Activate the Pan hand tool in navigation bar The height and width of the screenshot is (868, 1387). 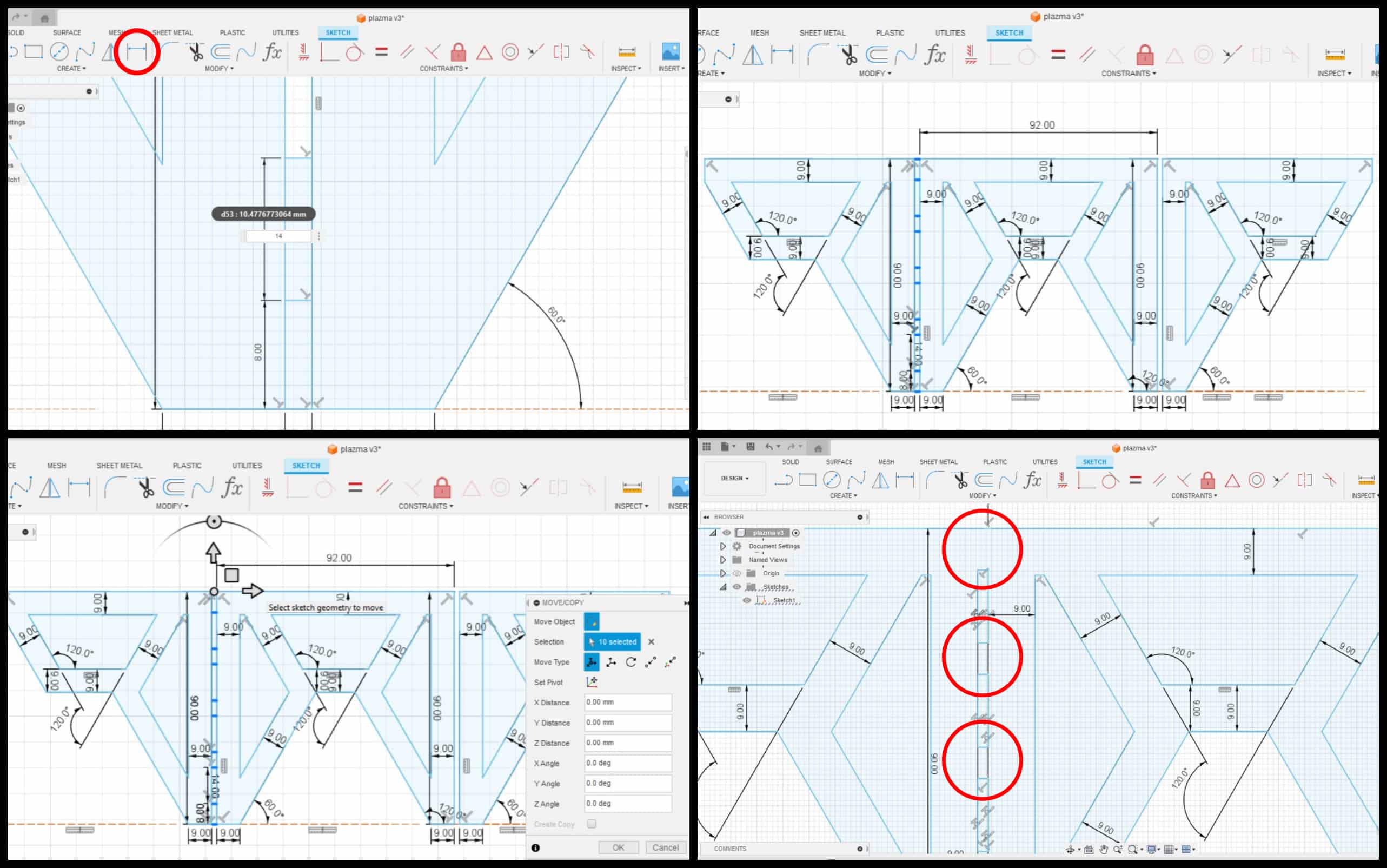(x=1104, y=850)
